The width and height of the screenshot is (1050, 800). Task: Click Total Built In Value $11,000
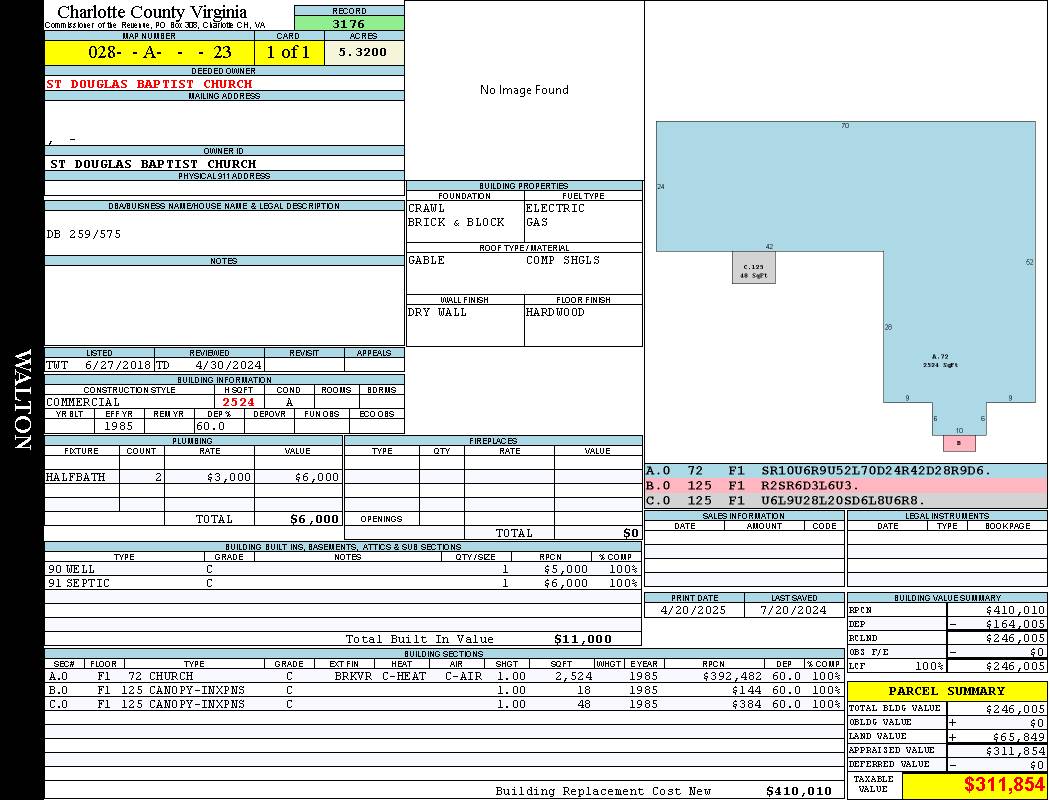(x=583, y=639)
